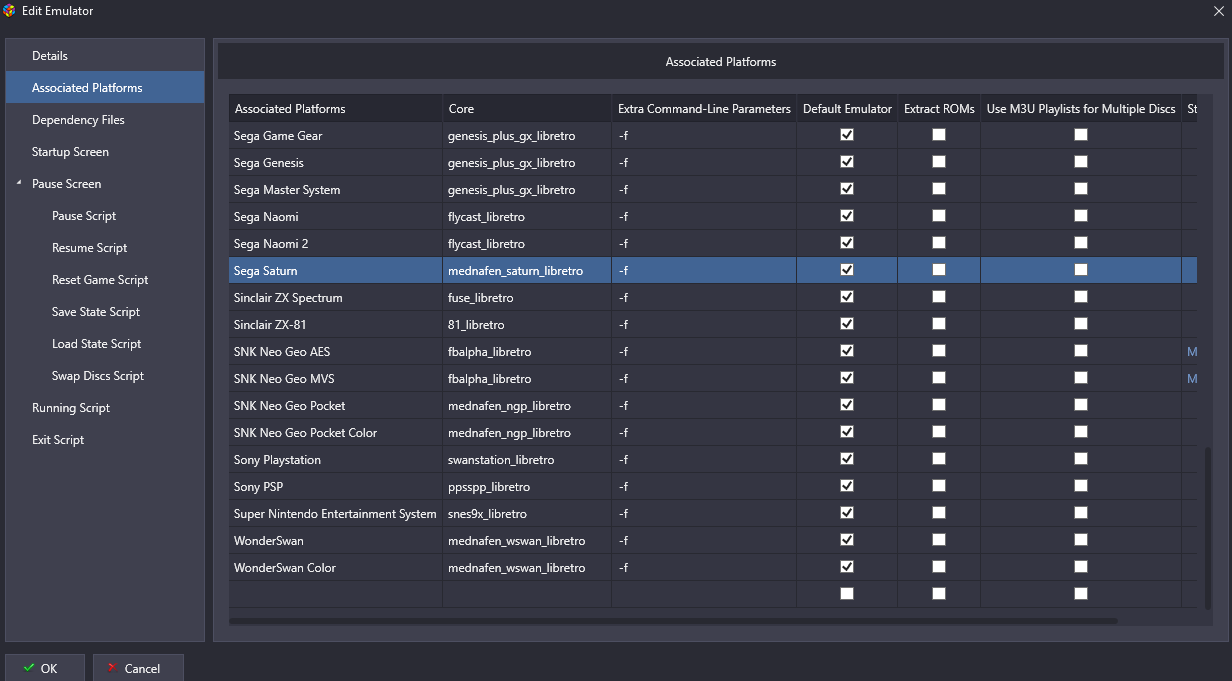Uncheck Default Emulator for WonderSwan Color
1232x681 pixels.
click(x=847, y=567)
